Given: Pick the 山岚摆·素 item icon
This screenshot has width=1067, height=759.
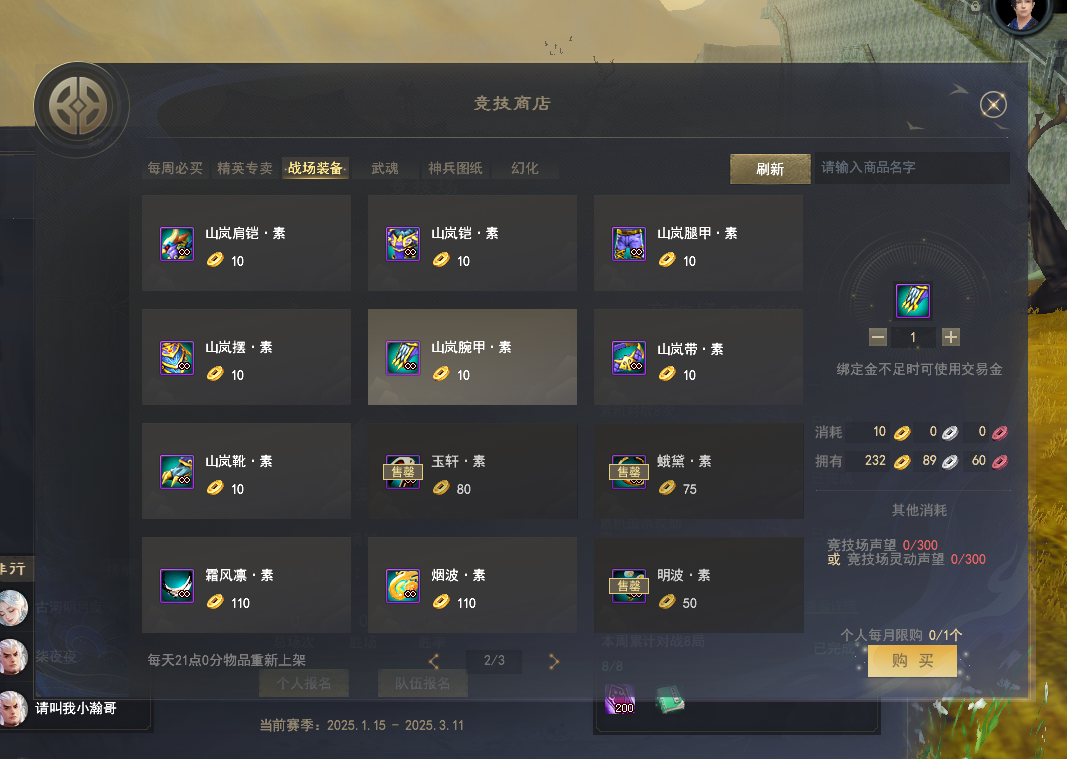Looking at the screenshot, I should (177, 358).
